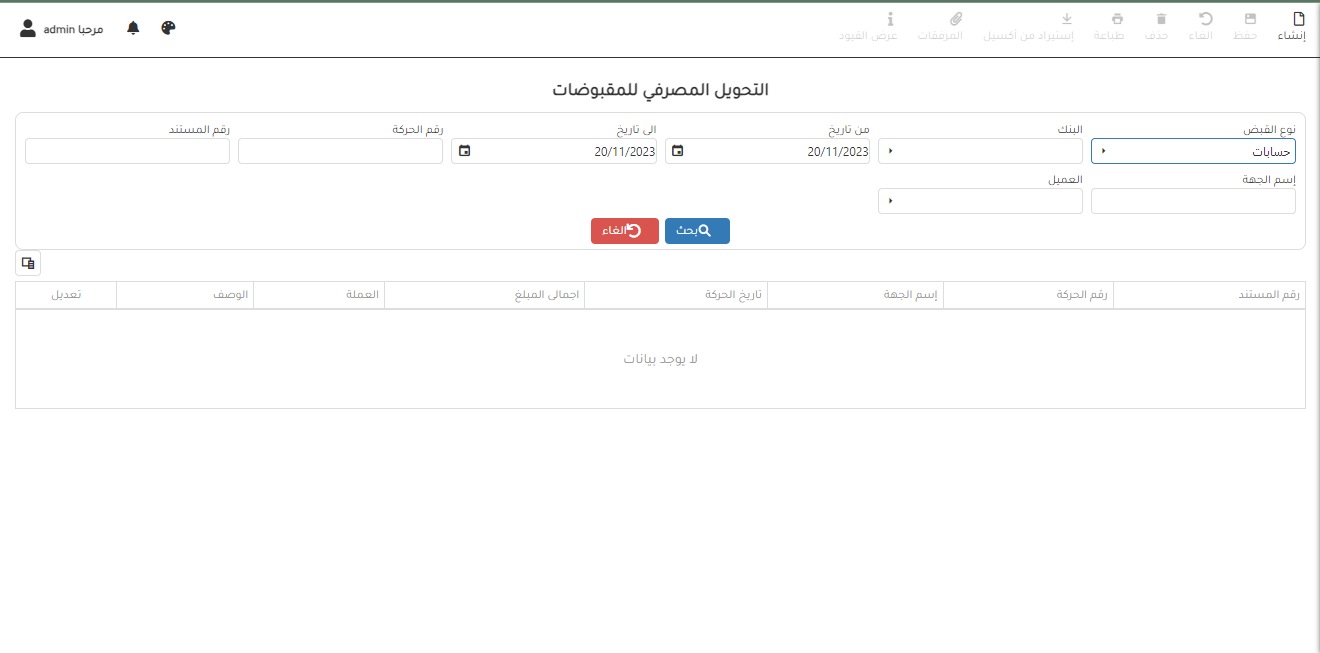Click the حفظ (Save) toolbar icon
Viewport: 1320px width, 653px height.
click(x=1250, y=19)
